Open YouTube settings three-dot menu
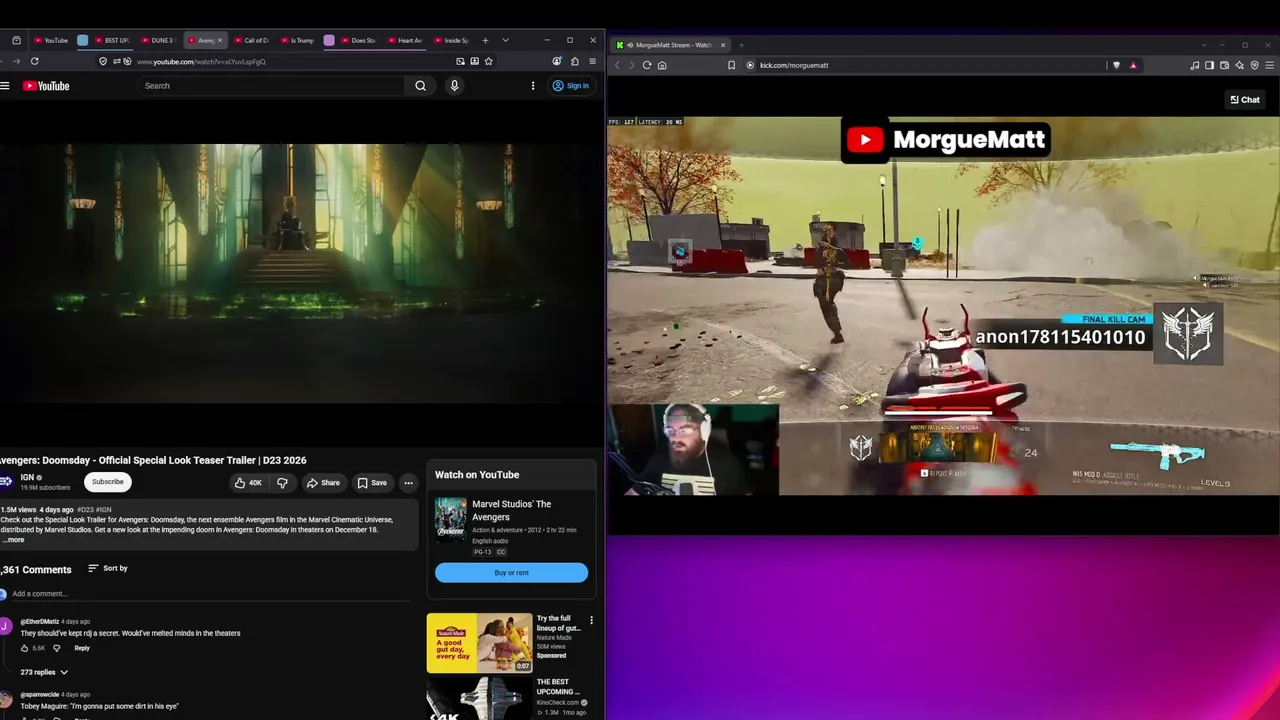This screenshot has width=1280, height=720. click(x=533, y=86)
